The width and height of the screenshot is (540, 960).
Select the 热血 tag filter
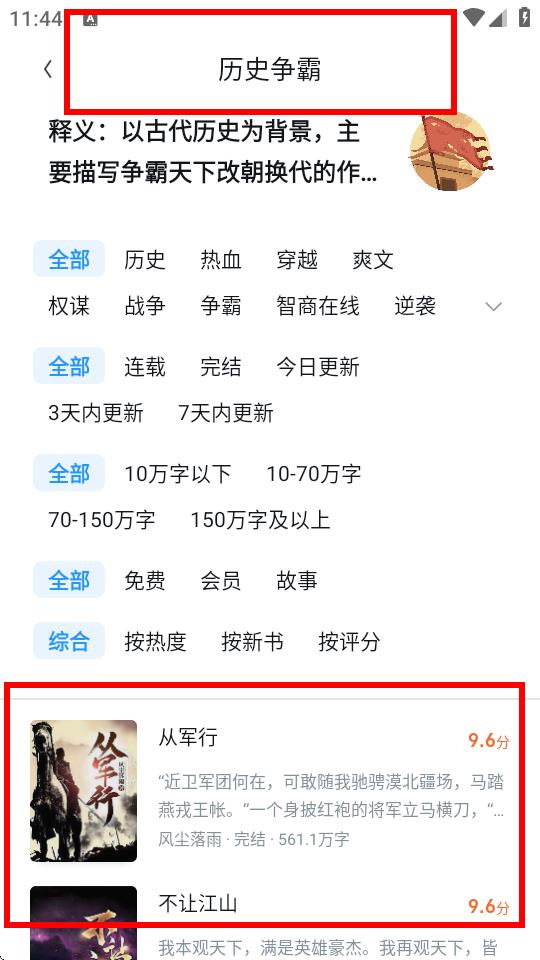pyautogui.click(x=221, y=260)
